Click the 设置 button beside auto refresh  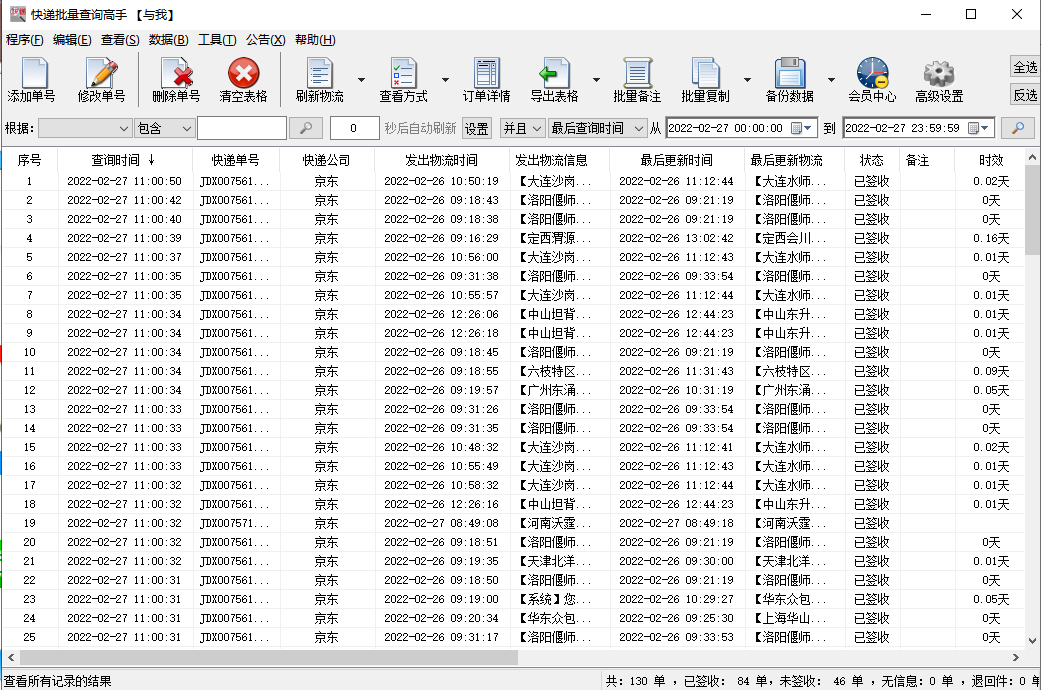[477, 128]
